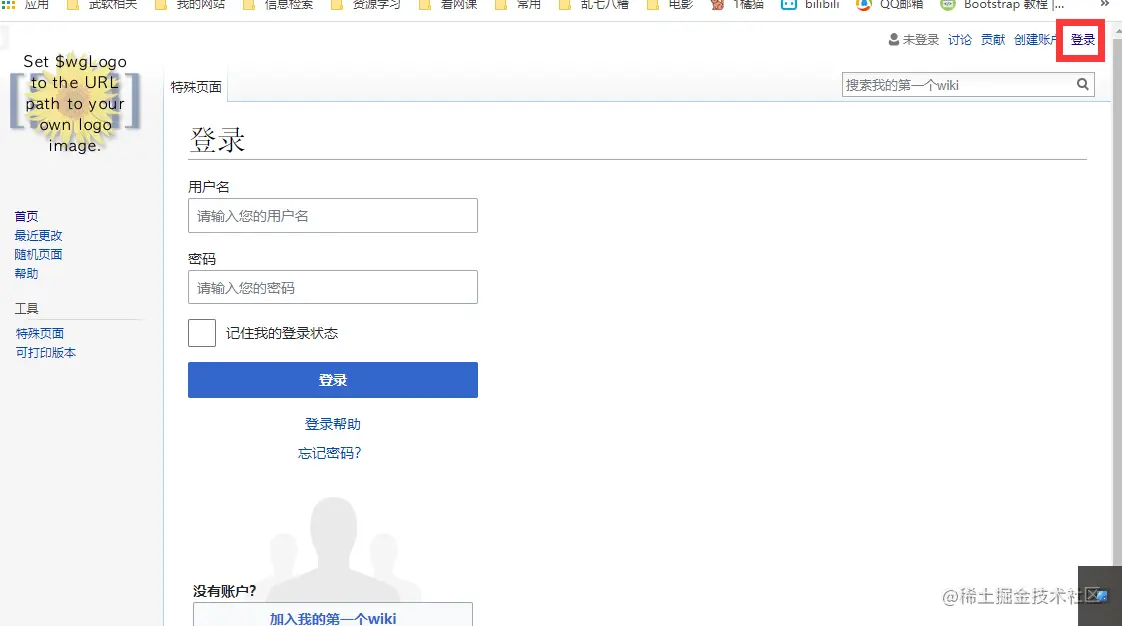This screenshot has height=626, width=1122.
Task: Open the 贡献 link
Action: click(992, 40)
